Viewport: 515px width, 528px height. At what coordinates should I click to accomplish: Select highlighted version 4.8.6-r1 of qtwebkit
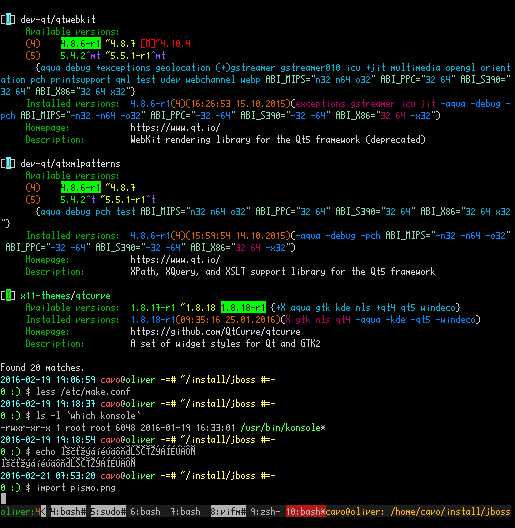tap(81, 44)
